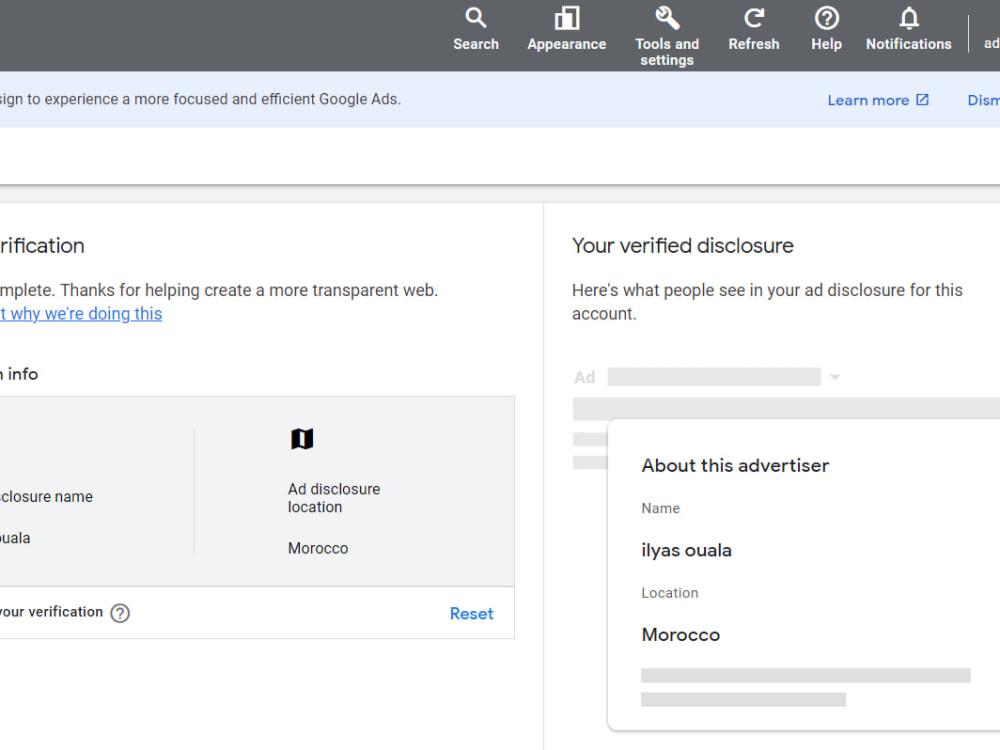The height and width of the screenshot is (750, 1000).
Task: Click the 'Tools and settings' label
Action: tap(667, 52)
